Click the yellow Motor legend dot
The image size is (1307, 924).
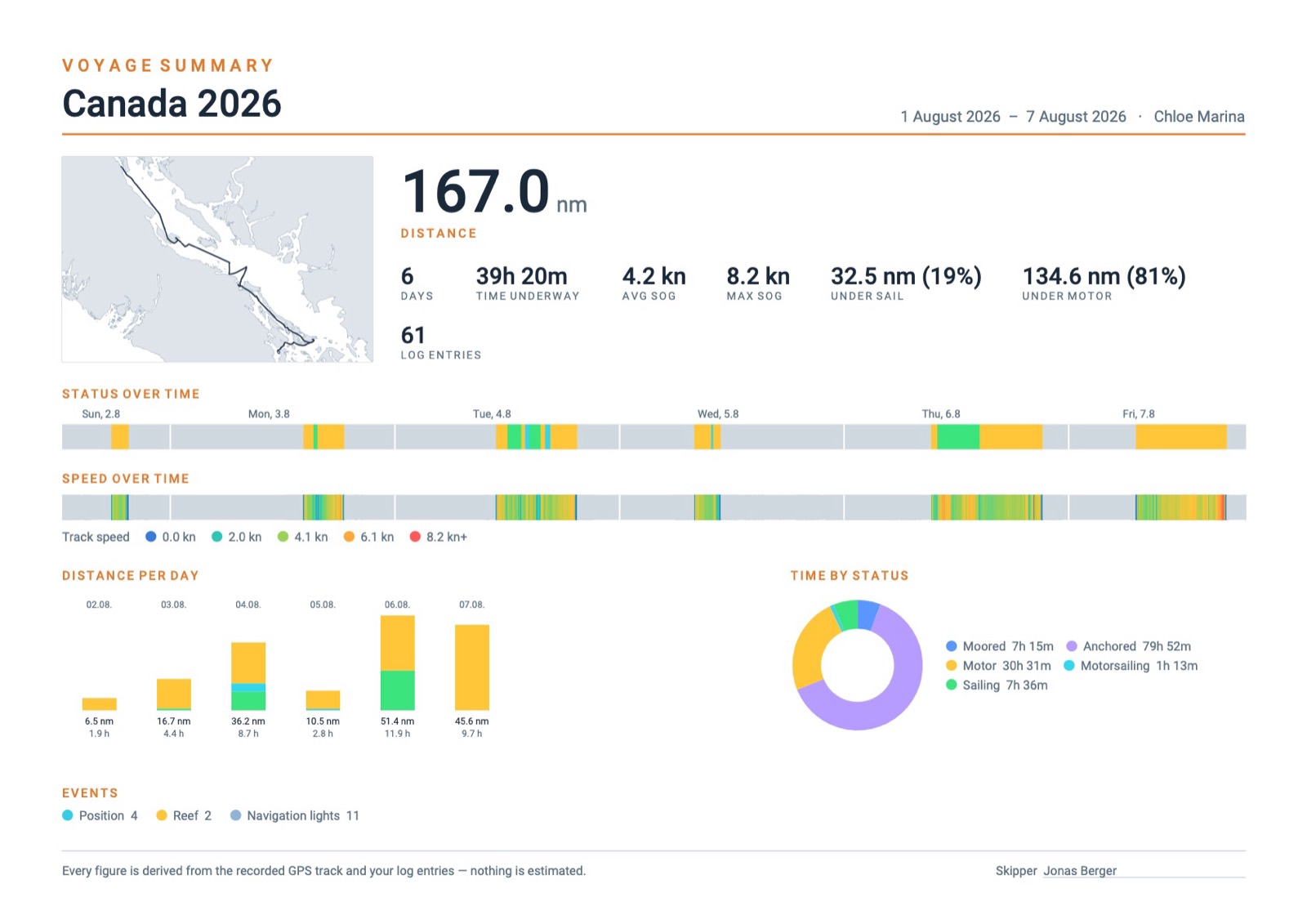click(x=952, y=666)
